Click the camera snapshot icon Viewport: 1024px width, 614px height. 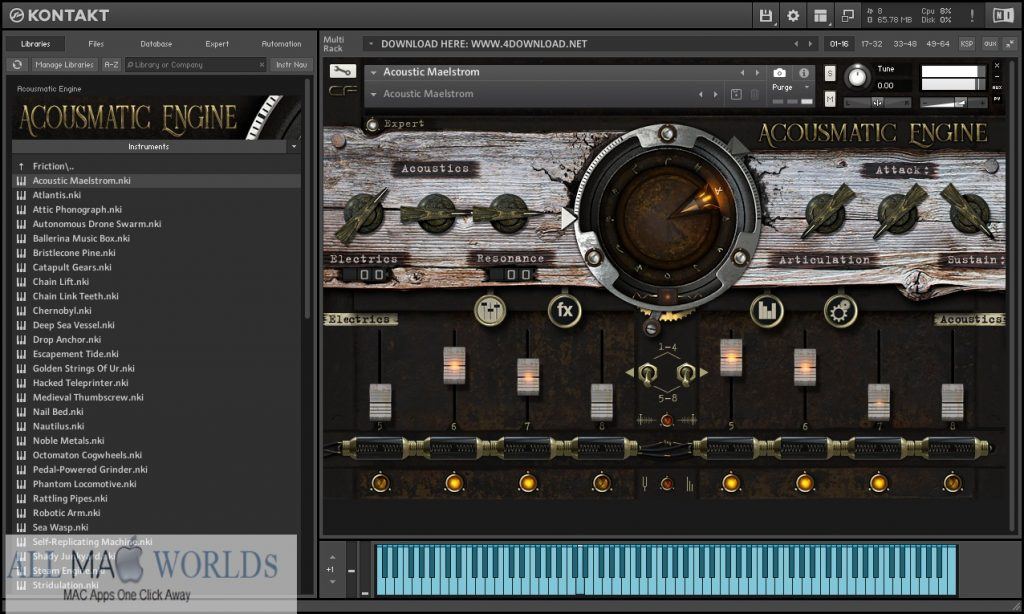click(x=780, y=73)
